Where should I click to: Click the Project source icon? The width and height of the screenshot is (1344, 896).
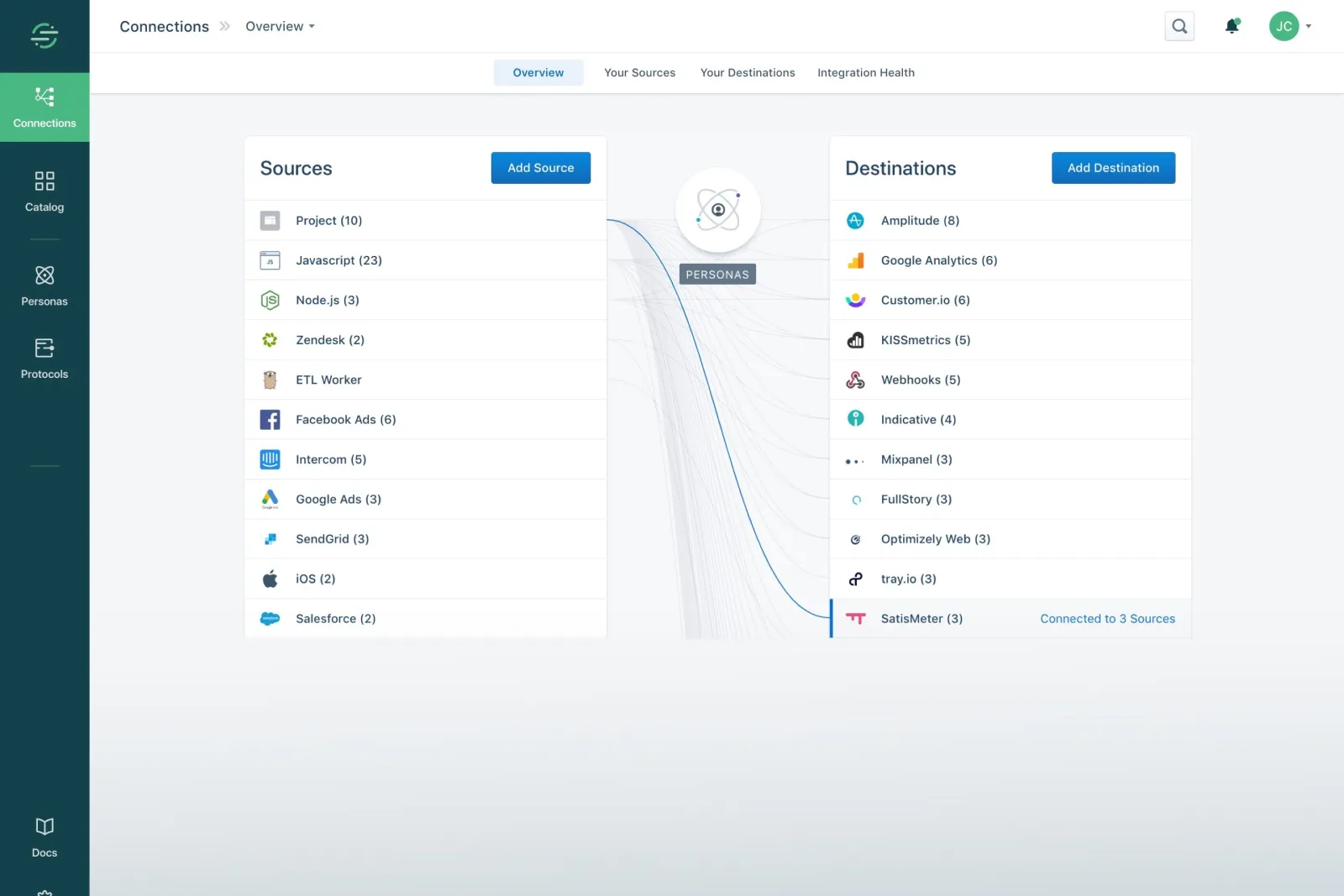[x=270, y=221]
